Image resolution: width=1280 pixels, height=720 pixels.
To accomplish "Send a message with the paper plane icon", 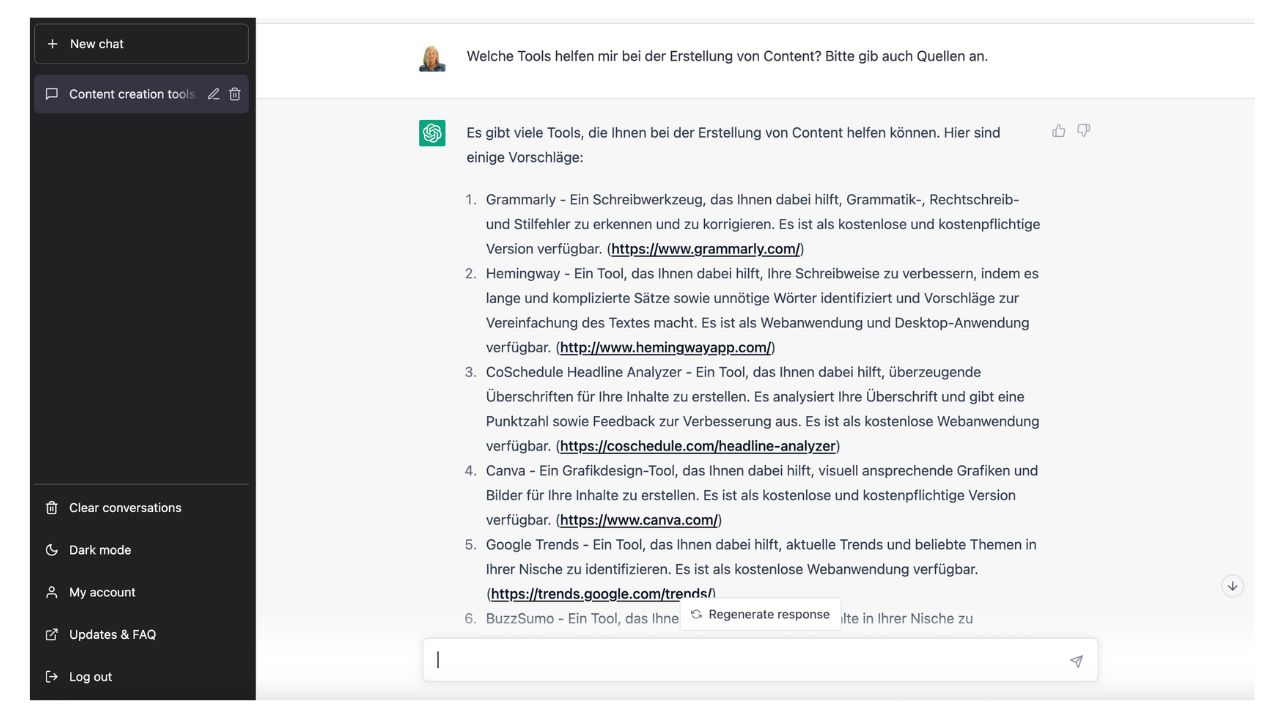I will tap(1077, 660).
